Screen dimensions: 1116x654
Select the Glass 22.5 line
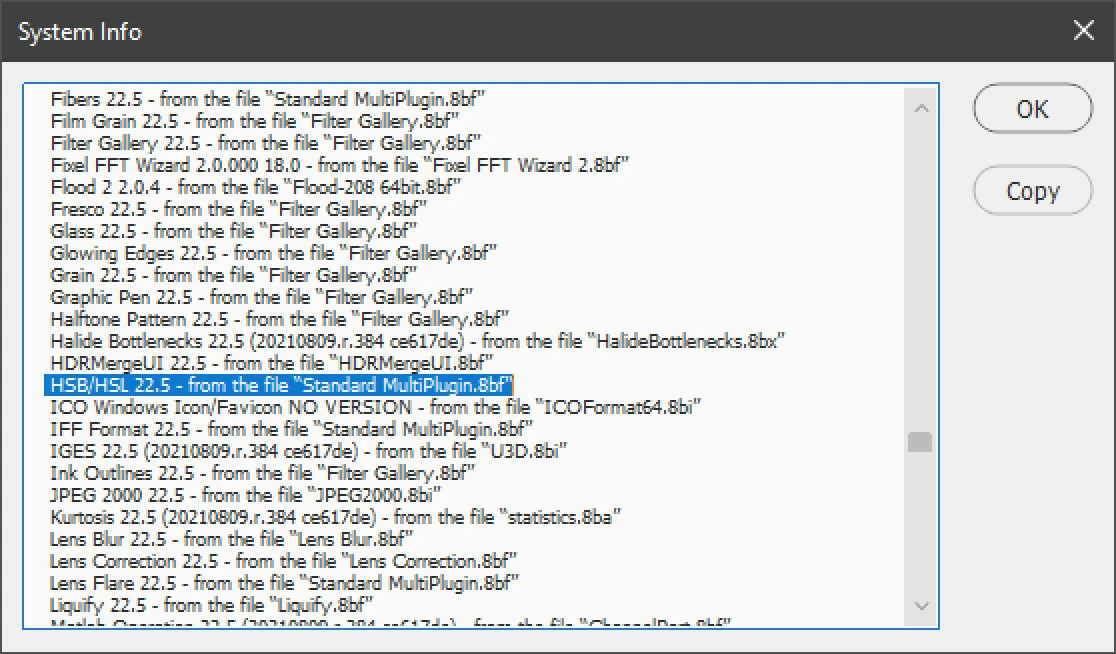233,231
